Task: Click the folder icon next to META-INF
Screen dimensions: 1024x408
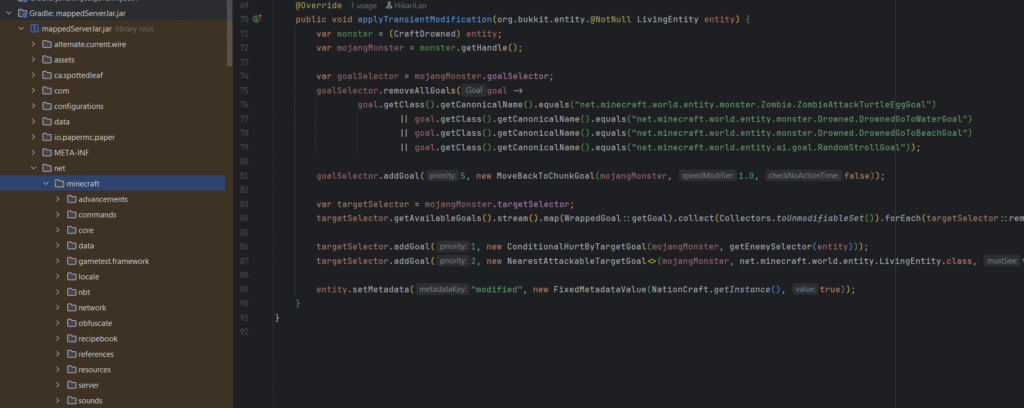Action: pyautogui.click(x=47, y=153)
